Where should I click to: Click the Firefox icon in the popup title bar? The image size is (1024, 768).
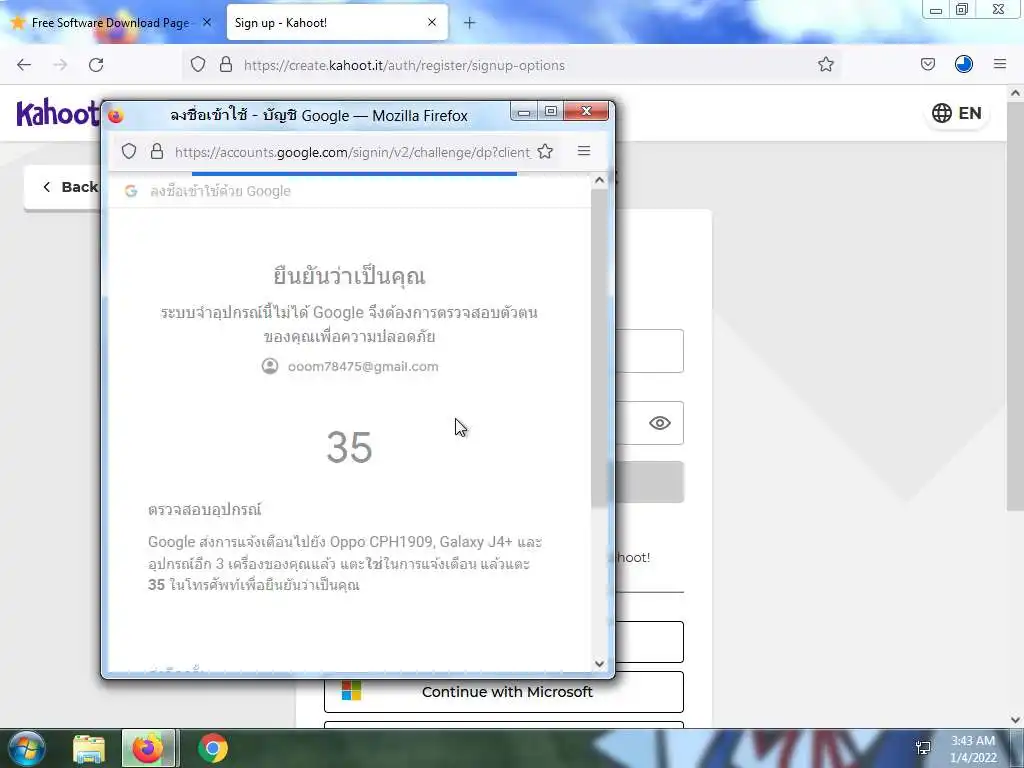[116, 116]
